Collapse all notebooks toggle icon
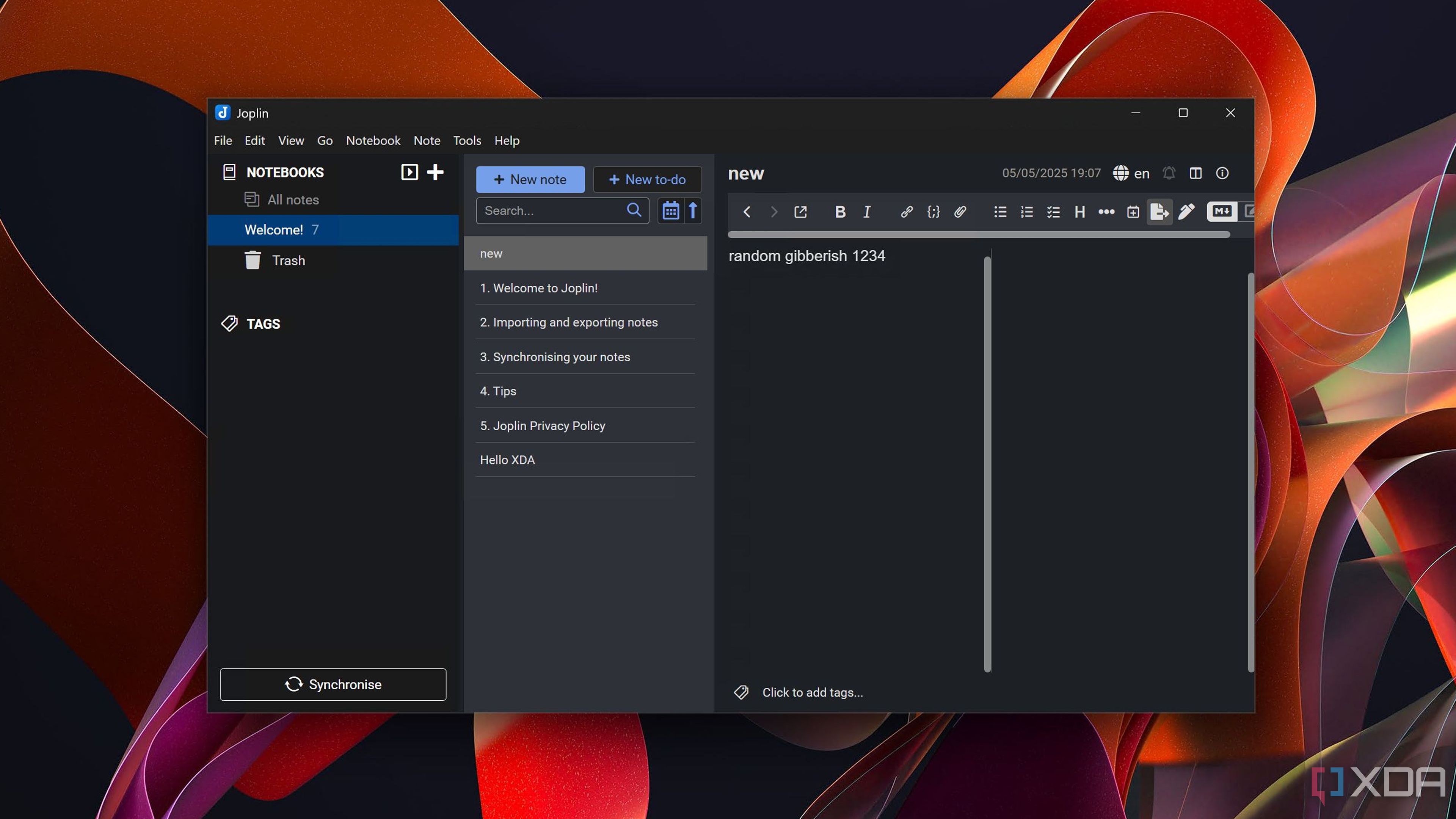 pos(409,172)
